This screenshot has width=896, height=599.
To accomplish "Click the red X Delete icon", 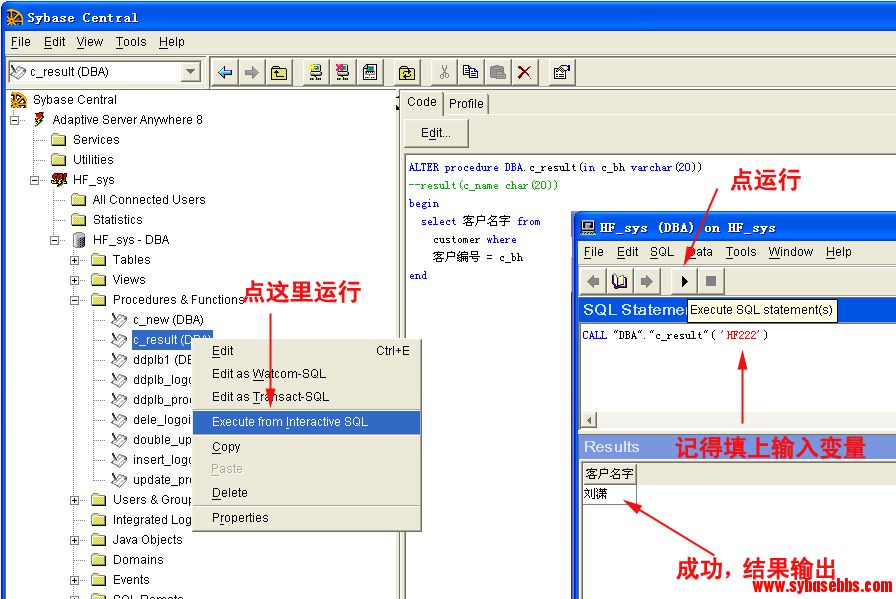I will pyautogui.click(x=524, y=72).
